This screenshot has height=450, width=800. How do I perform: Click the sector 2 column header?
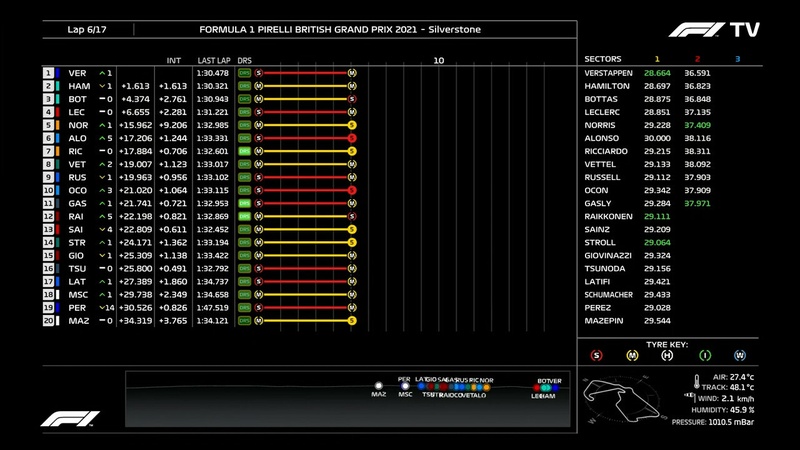[x=697, y=59]
